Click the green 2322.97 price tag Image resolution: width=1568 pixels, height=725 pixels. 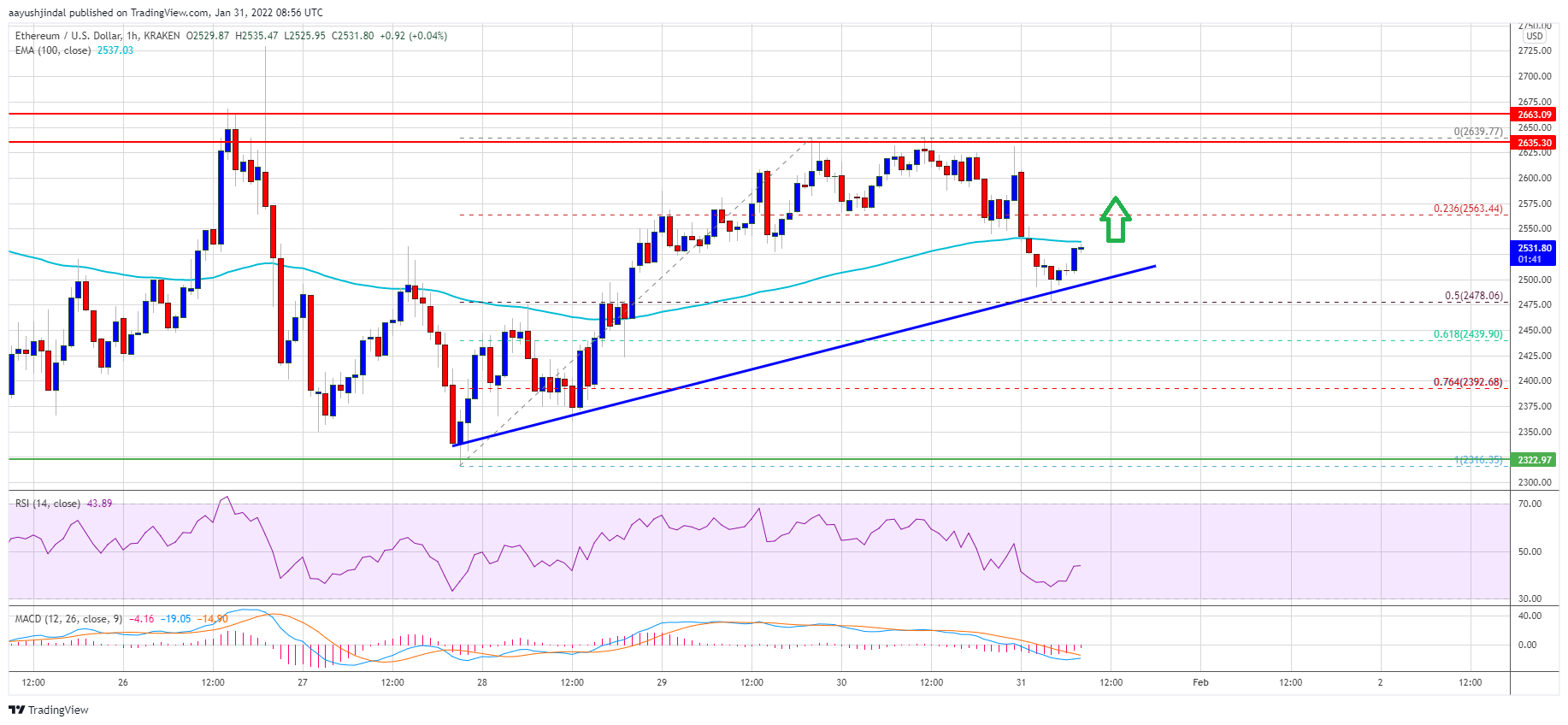pyautogui.click(x=1534, y=460)
